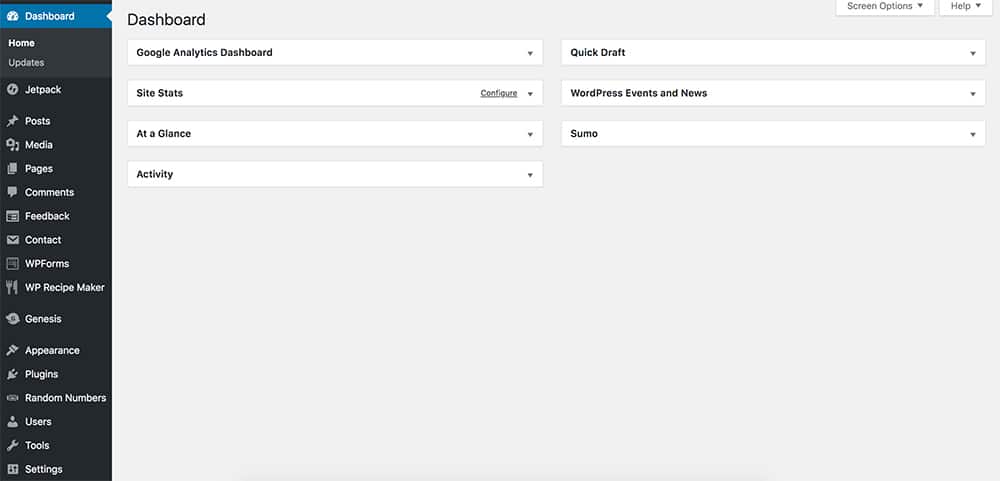Screen dimensions: 1000x481
Task: Expand WordPress Events and News widget arrow
Action: (x=973, y=94)
